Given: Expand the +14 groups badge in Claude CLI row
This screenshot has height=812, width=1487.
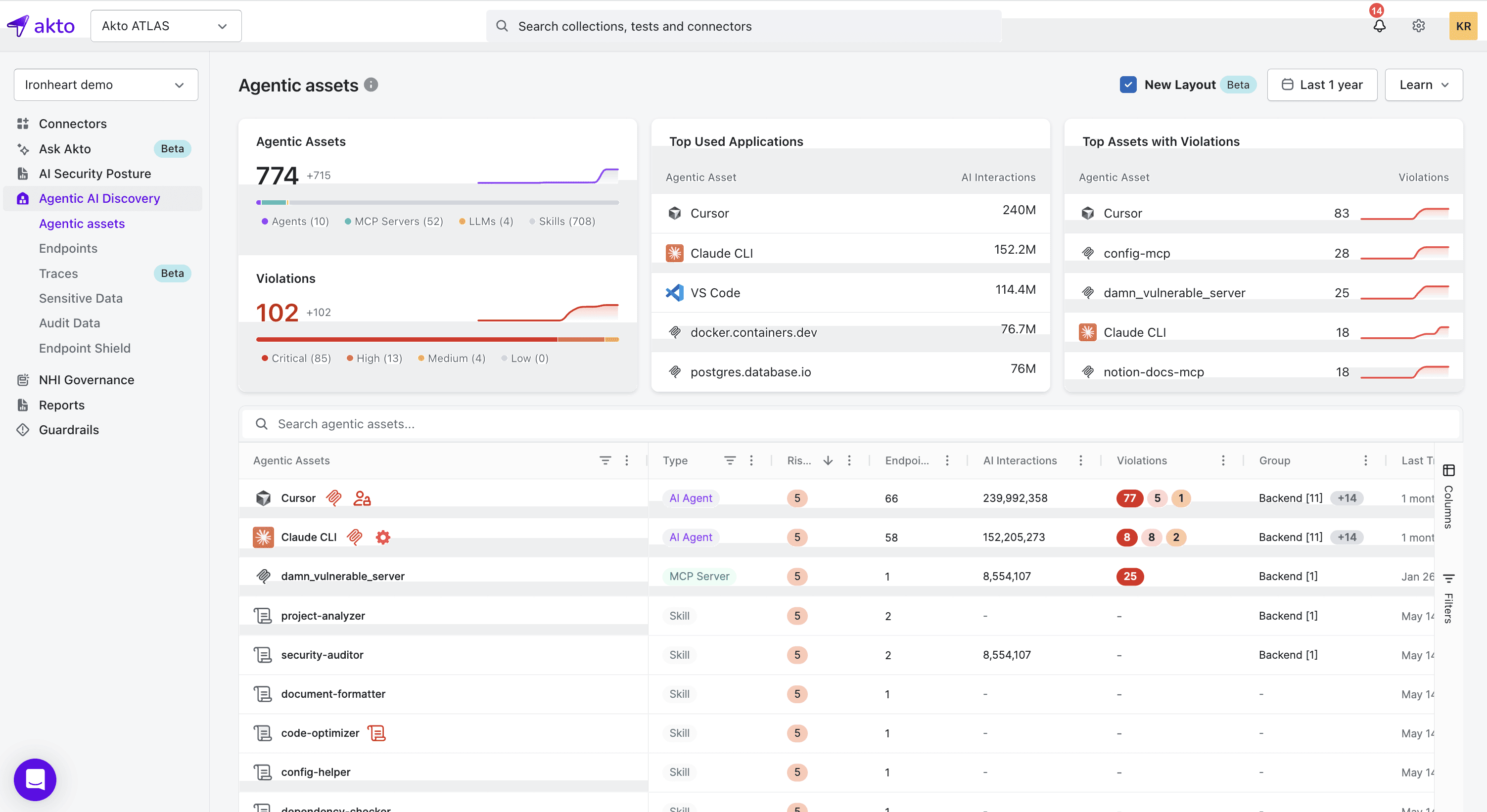Looking at the screenshot, I should coord(1347,537).
